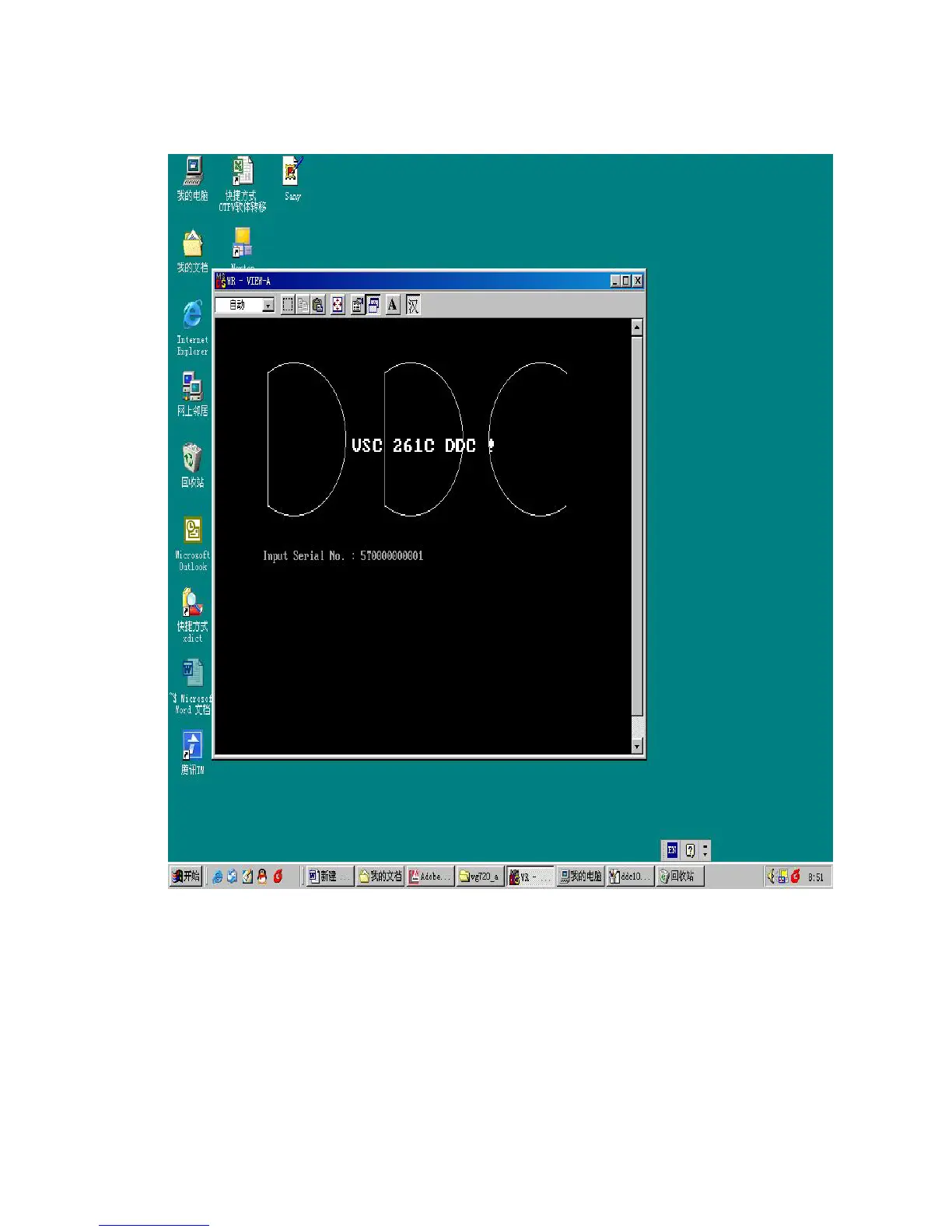Click the QQ penguin quick launch icon

point(262,877)
